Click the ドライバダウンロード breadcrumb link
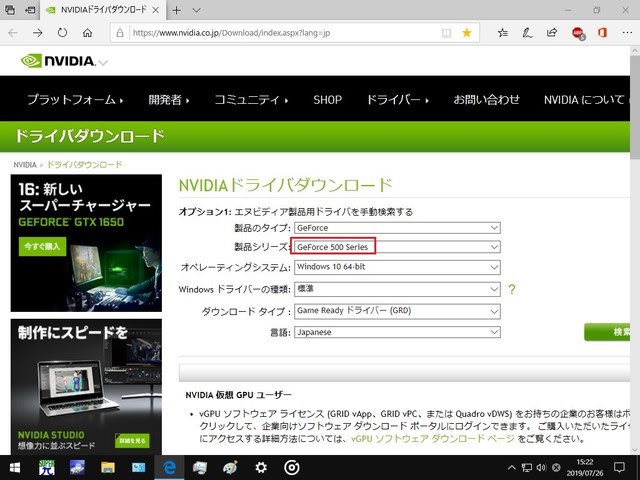 [84, 165]
